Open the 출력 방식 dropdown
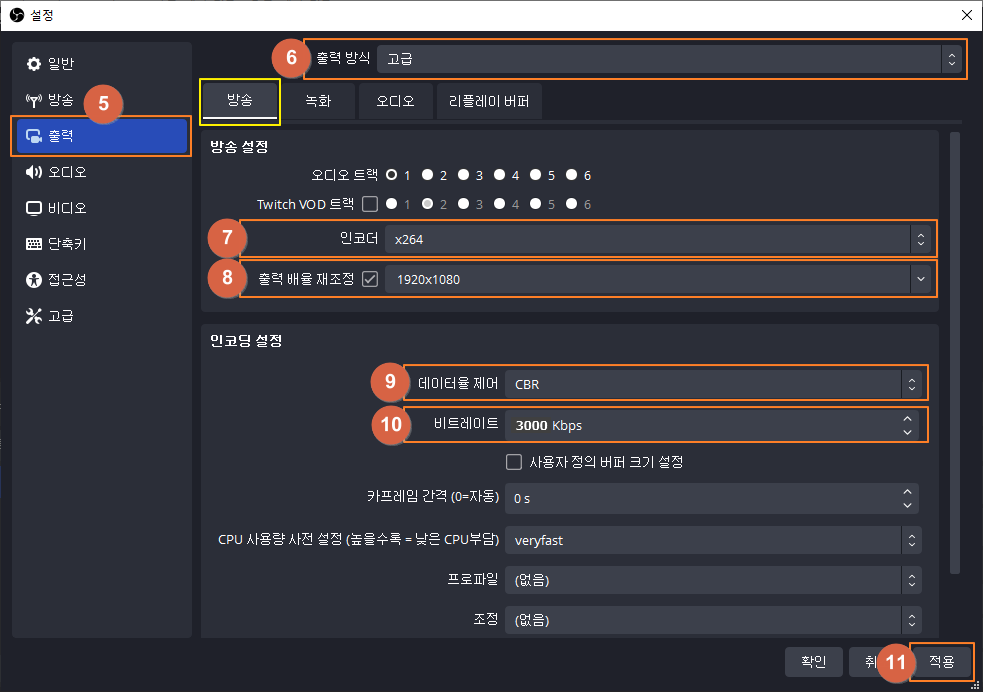Image resolution: width=983 pixels, height=692 pixels. (x=669, y=59)
